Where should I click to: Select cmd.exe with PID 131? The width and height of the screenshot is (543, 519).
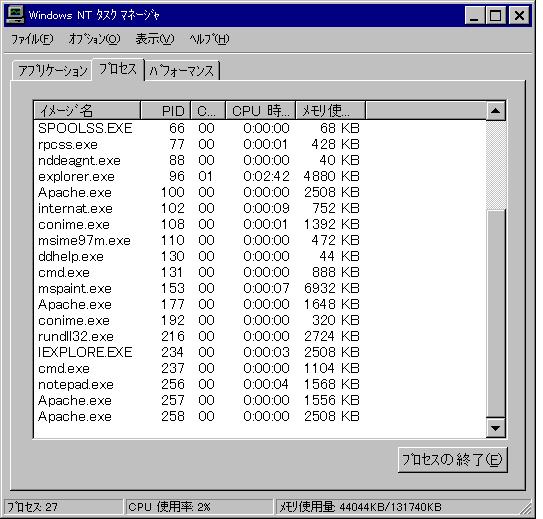[260, 272]
